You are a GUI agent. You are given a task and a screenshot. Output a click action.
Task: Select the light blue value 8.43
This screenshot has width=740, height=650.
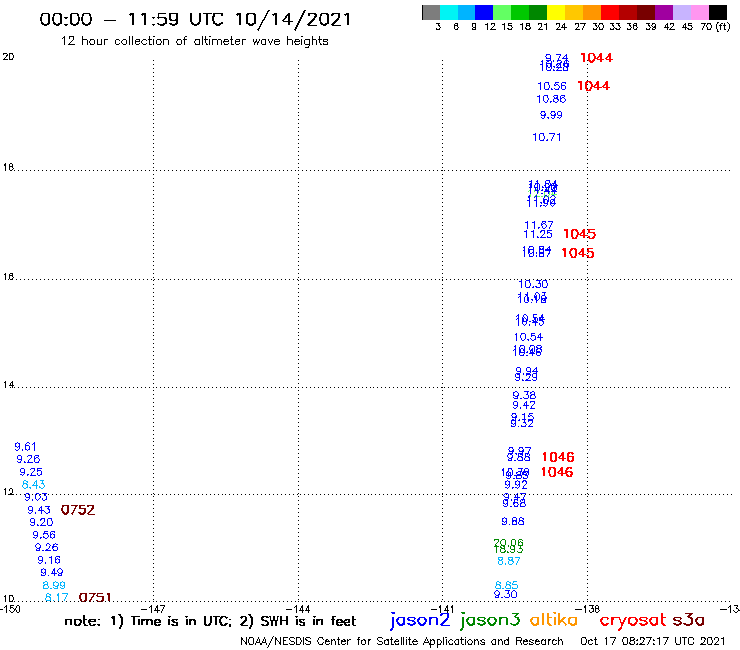click(34, 484)
